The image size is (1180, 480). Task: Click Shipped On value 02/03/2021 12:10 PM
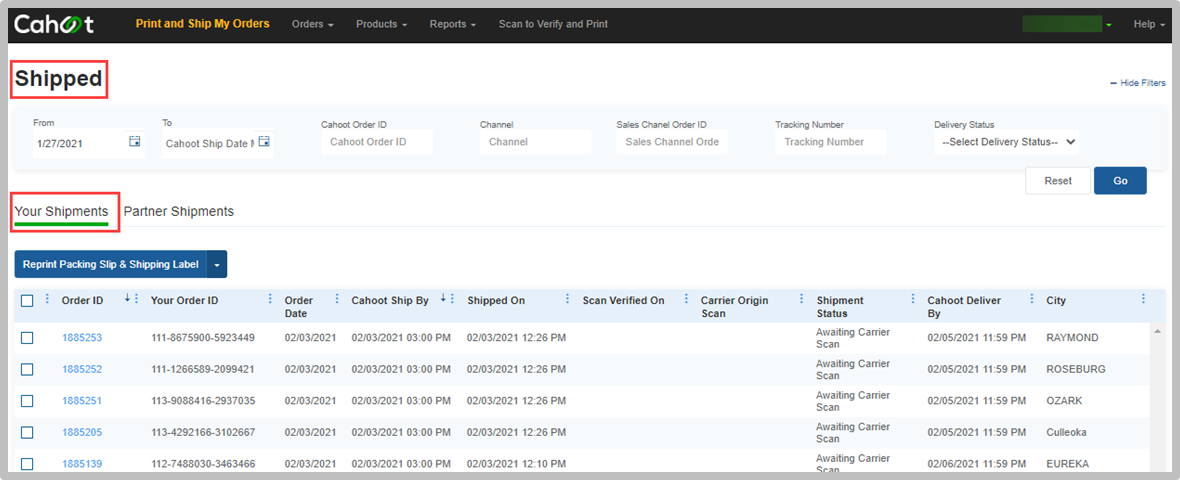click(516, 464)
